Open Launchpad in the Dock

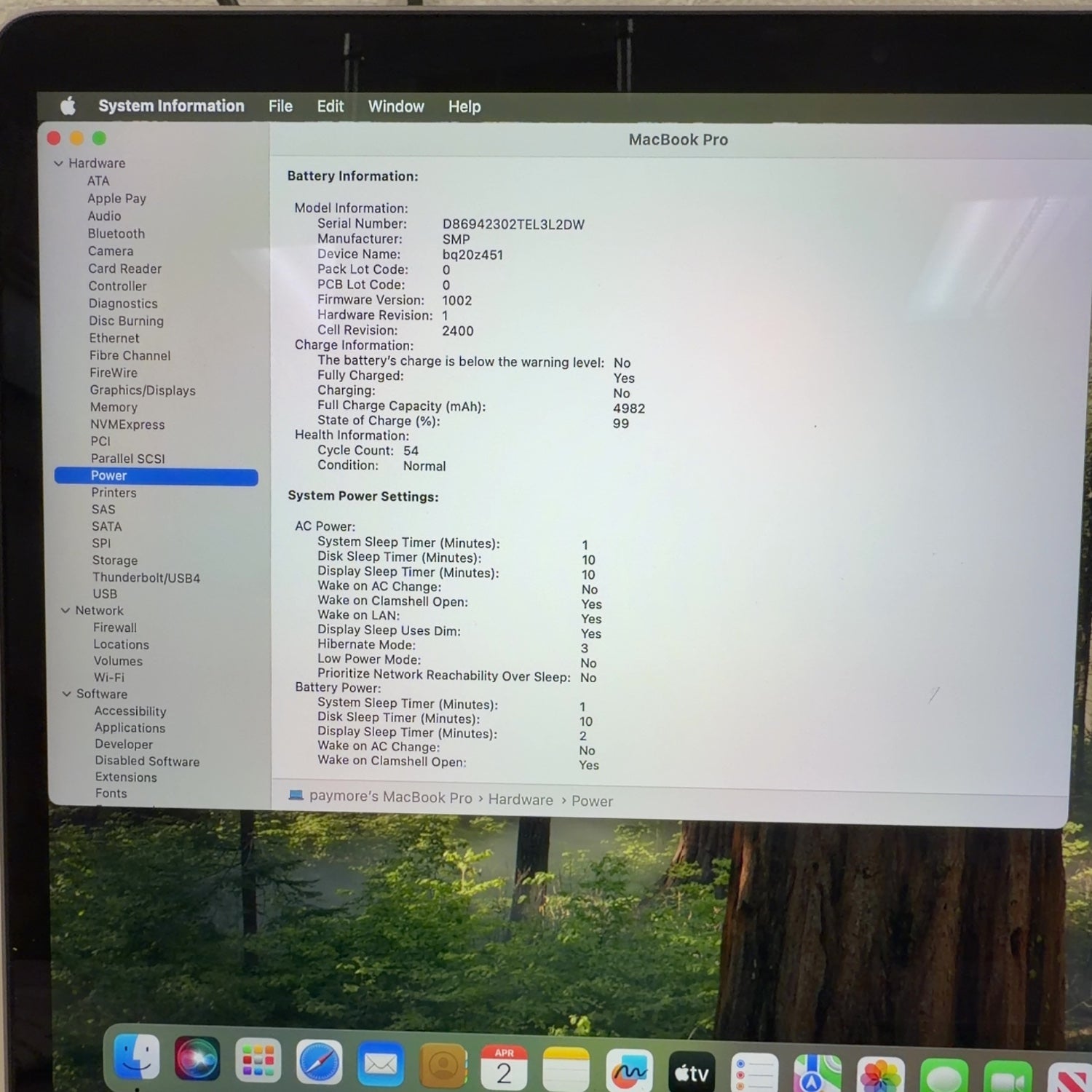click(x=258, y=1061)
